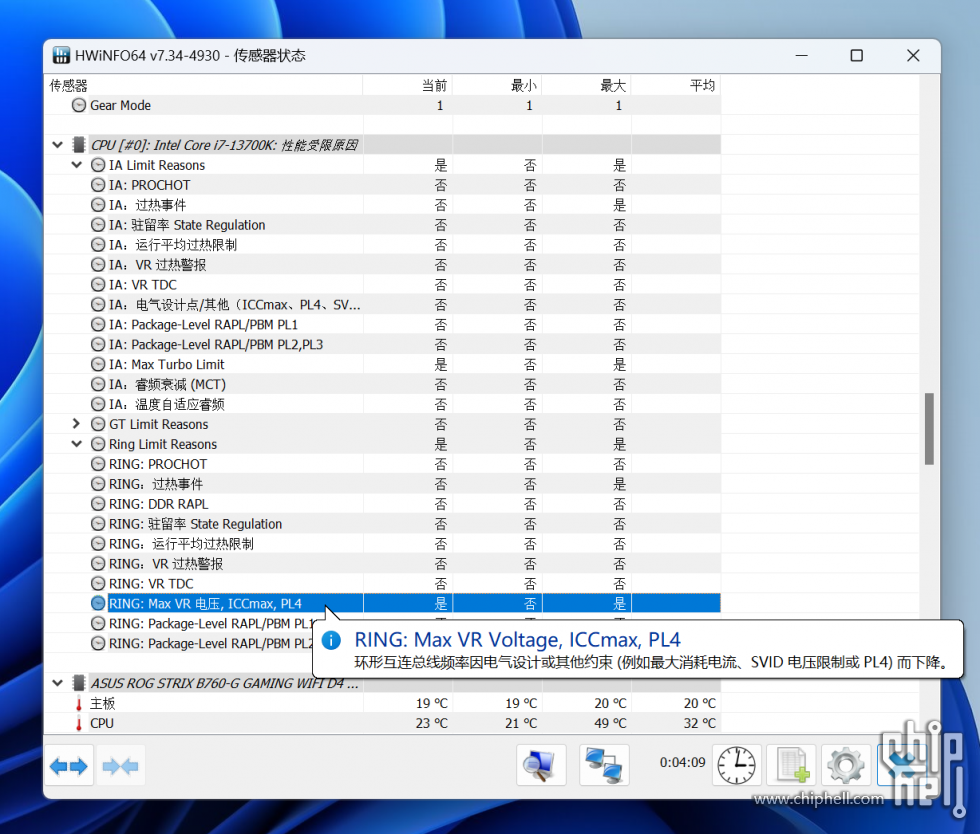Click the shrink columns inward-arrows button
This screenshot has width=980, height=834.
coord(121,766)
